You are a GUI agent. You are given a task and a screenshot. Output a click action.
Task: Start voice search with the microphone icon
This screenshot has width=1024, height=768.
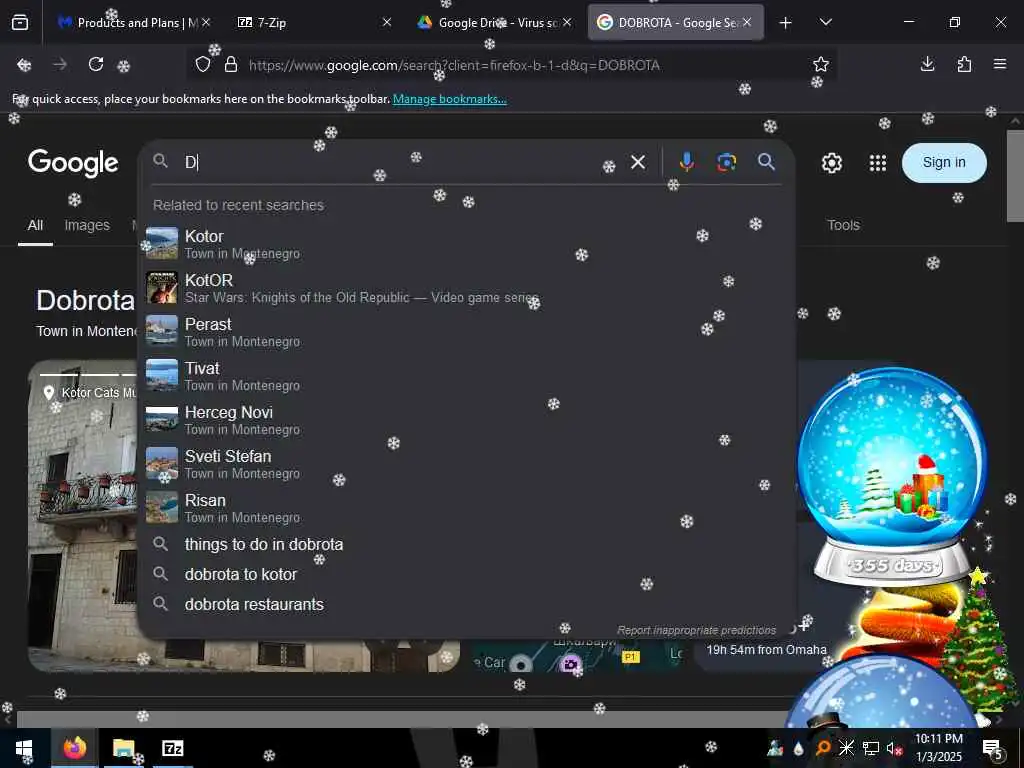[686, 162]
